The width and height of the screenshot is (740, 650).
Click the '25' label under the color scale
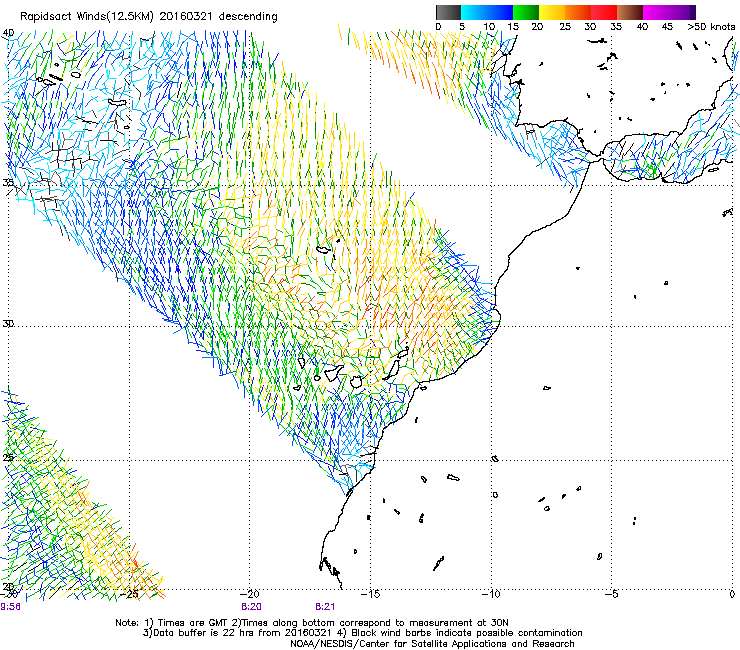(565, 26)
